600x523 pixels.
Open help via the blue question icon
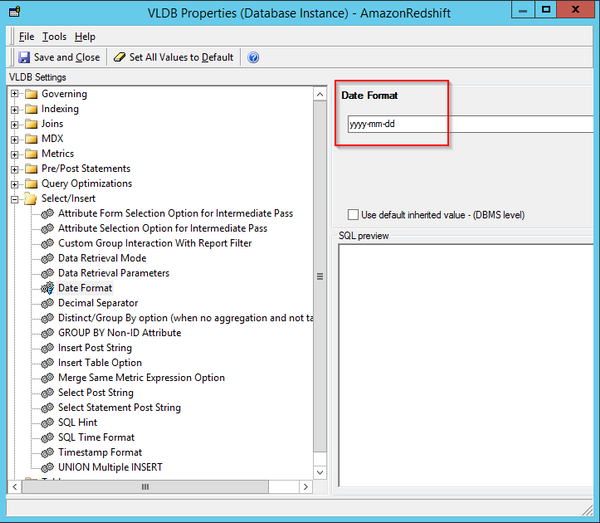click(x=253, y=58)
